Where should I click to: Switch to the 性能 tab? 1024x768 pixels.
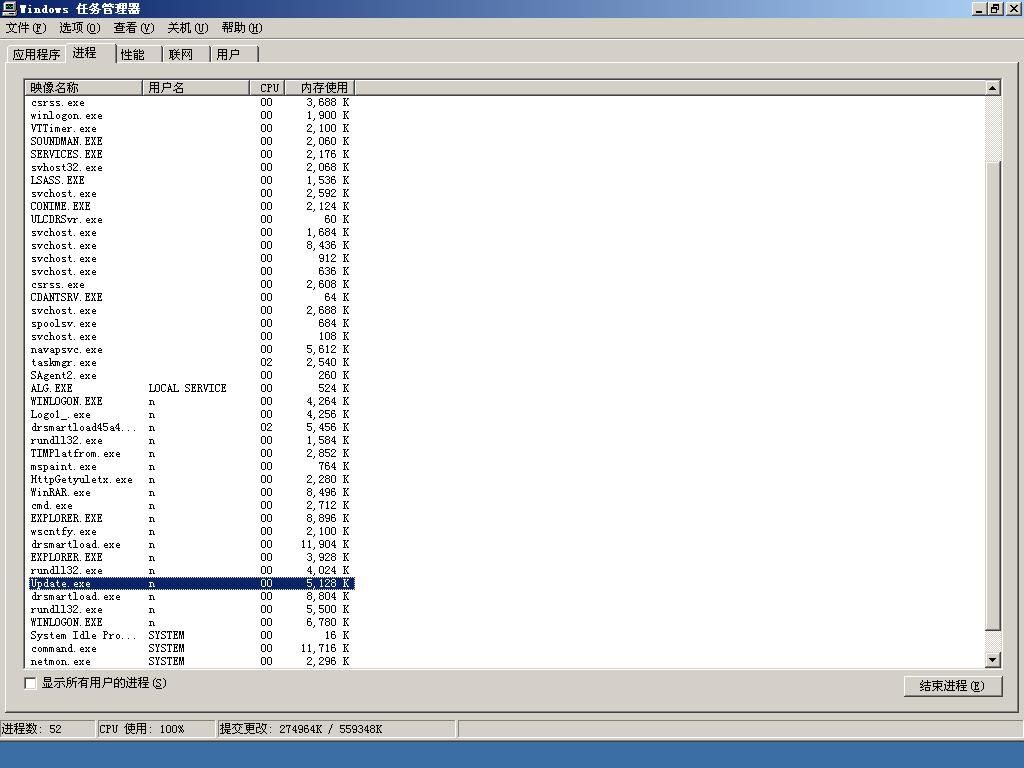(x=138, y=55)
